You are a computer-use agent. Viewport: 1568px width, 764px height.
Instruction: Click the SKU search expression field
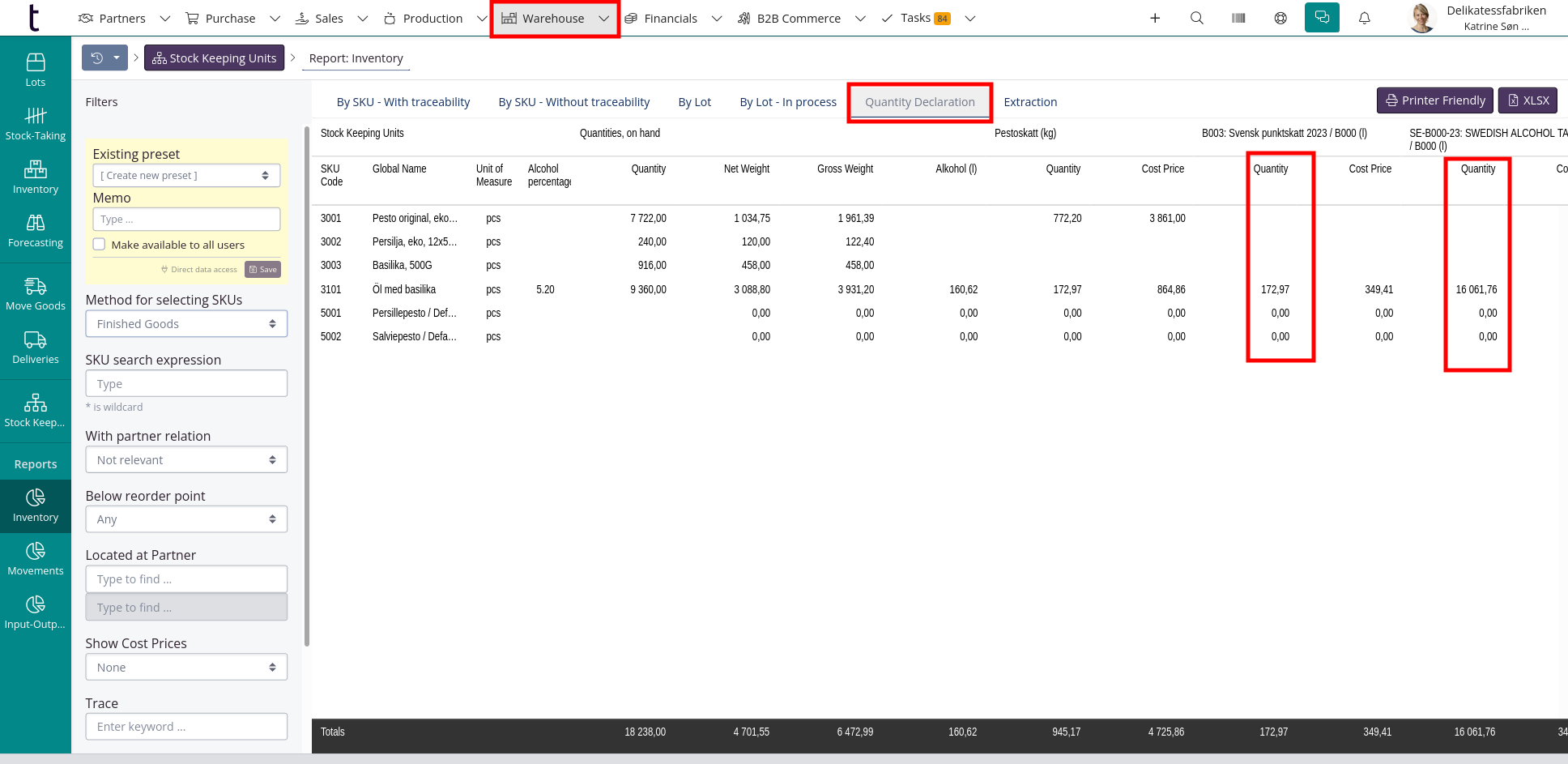186,384
